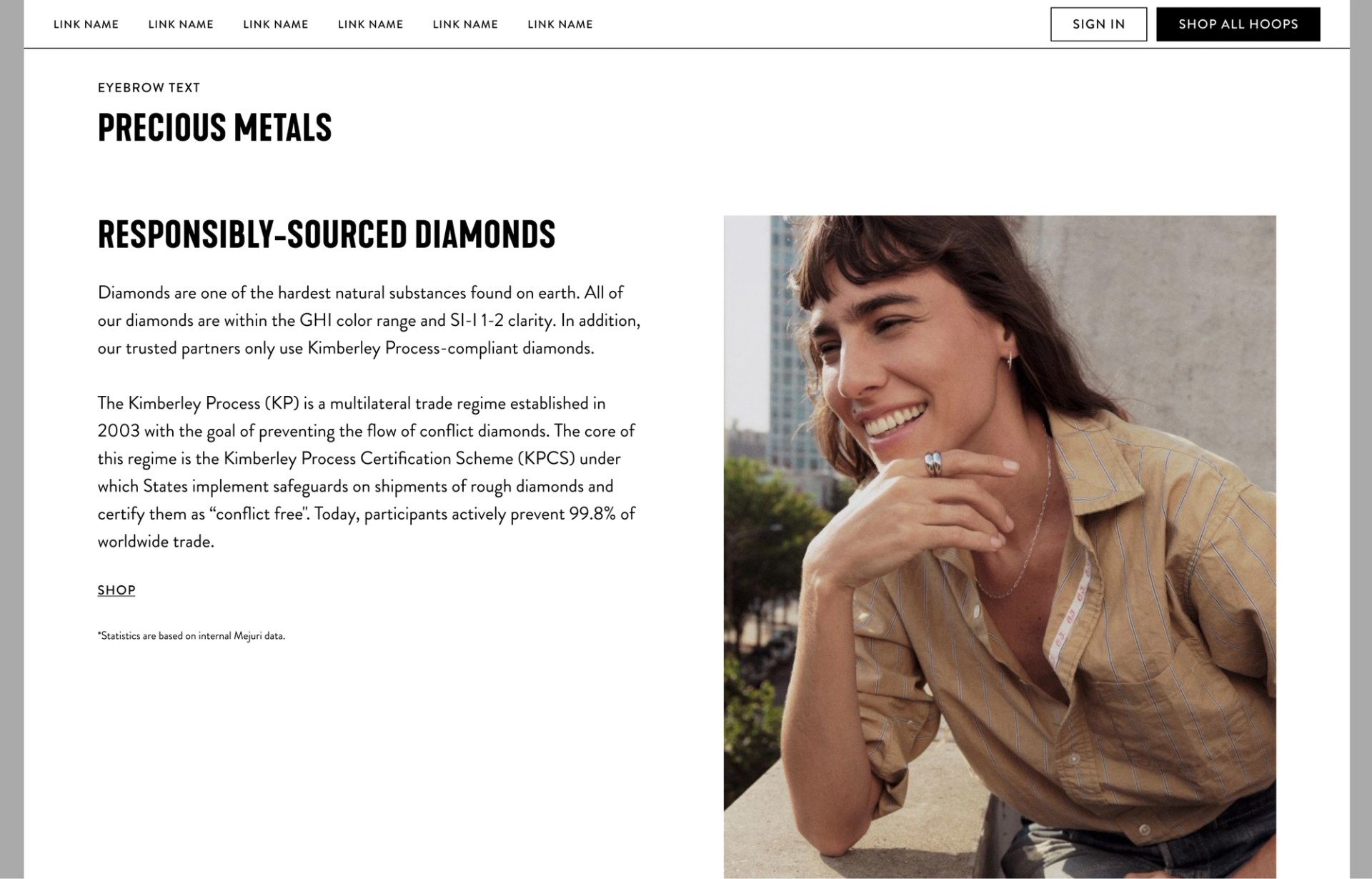Viewport: 1372px width, 879px height.
Task: Open the fifth LINK NAME nav link
Action: 465,24
